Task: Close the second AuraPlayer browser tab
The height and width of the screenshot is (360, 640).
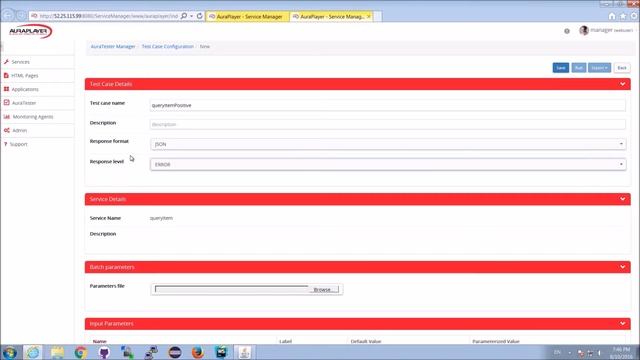Action: (369, 16)
